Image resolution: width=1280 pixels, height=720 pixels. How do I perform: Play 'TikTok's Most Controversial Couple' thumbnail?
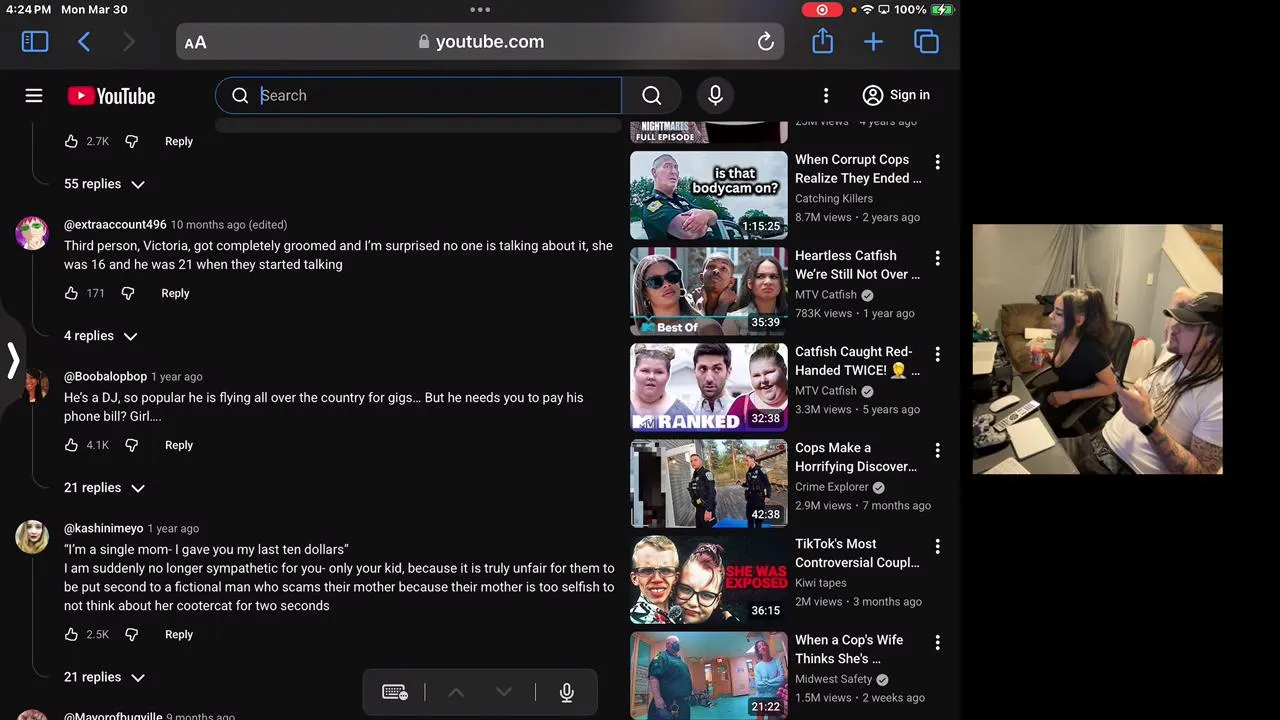(x=709, y=579)
